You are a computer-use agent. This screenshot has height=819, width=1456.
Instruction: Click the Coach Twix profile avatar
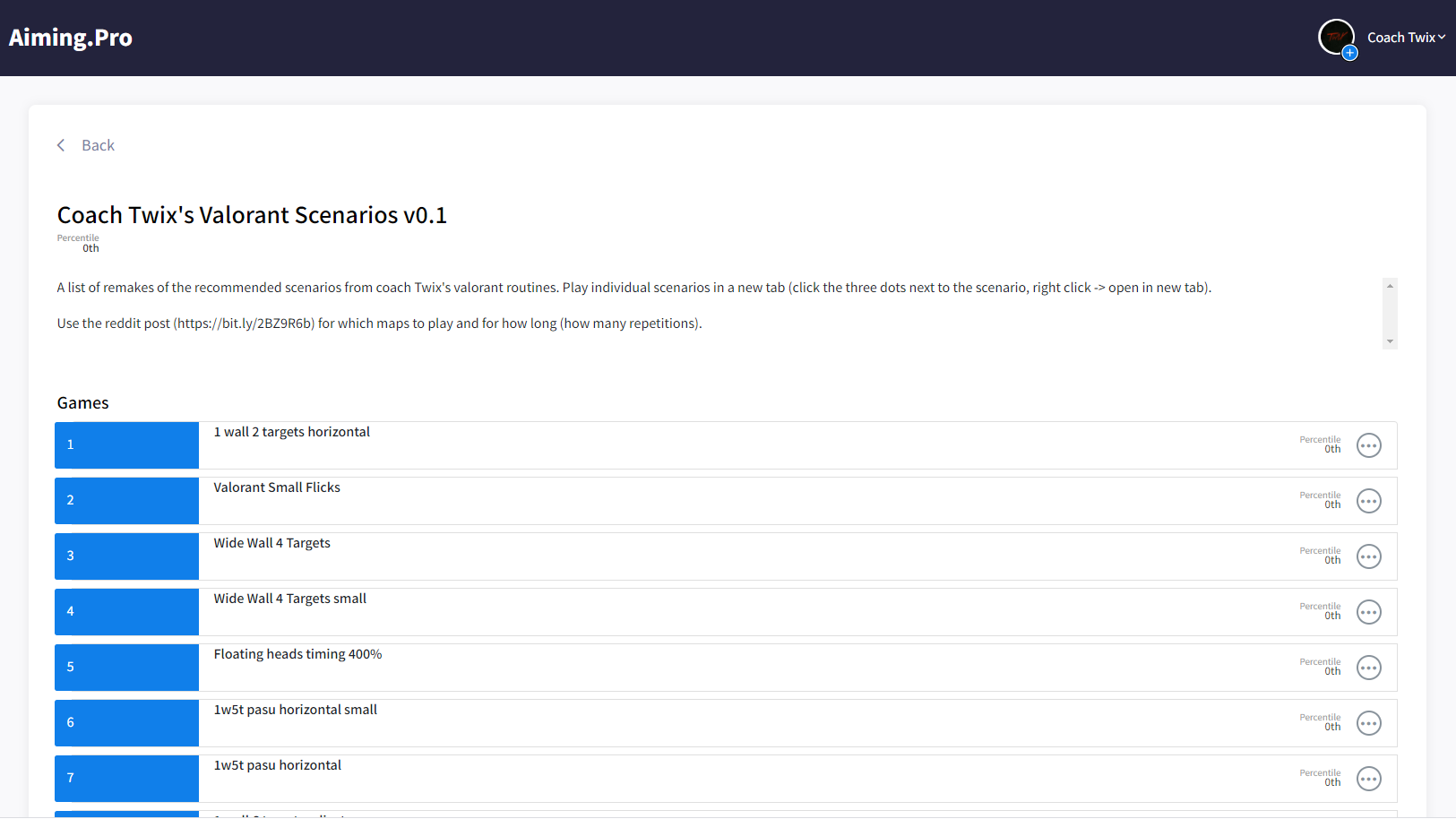pyautogui.click(x=1336, y=37)
